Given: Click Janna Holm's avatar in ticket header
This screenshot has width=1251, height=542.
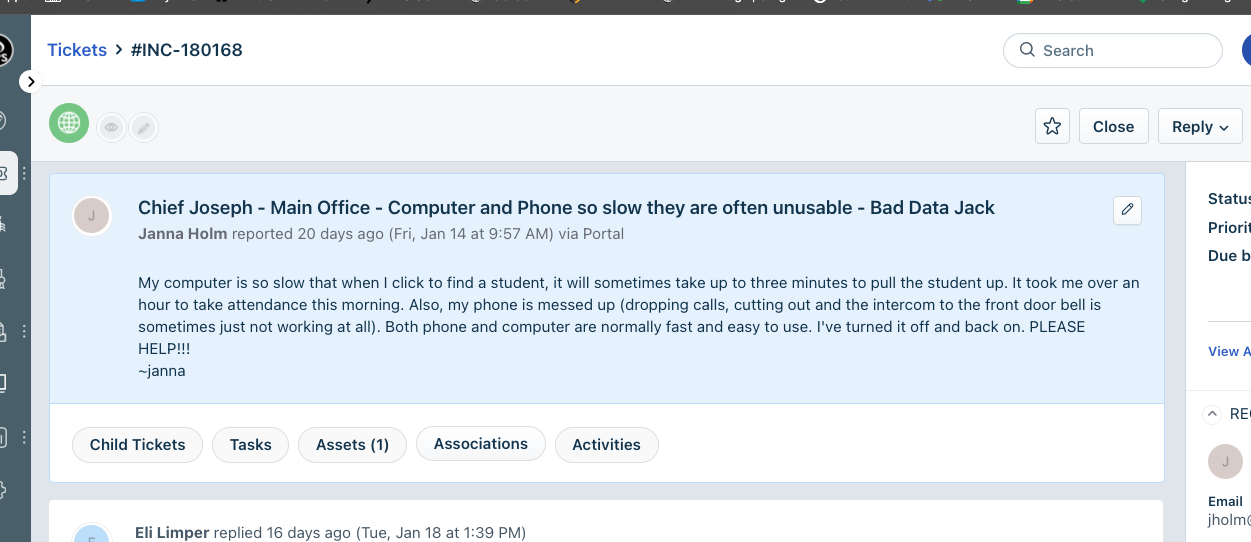Looking at the screenshot, I should point(92,215).
